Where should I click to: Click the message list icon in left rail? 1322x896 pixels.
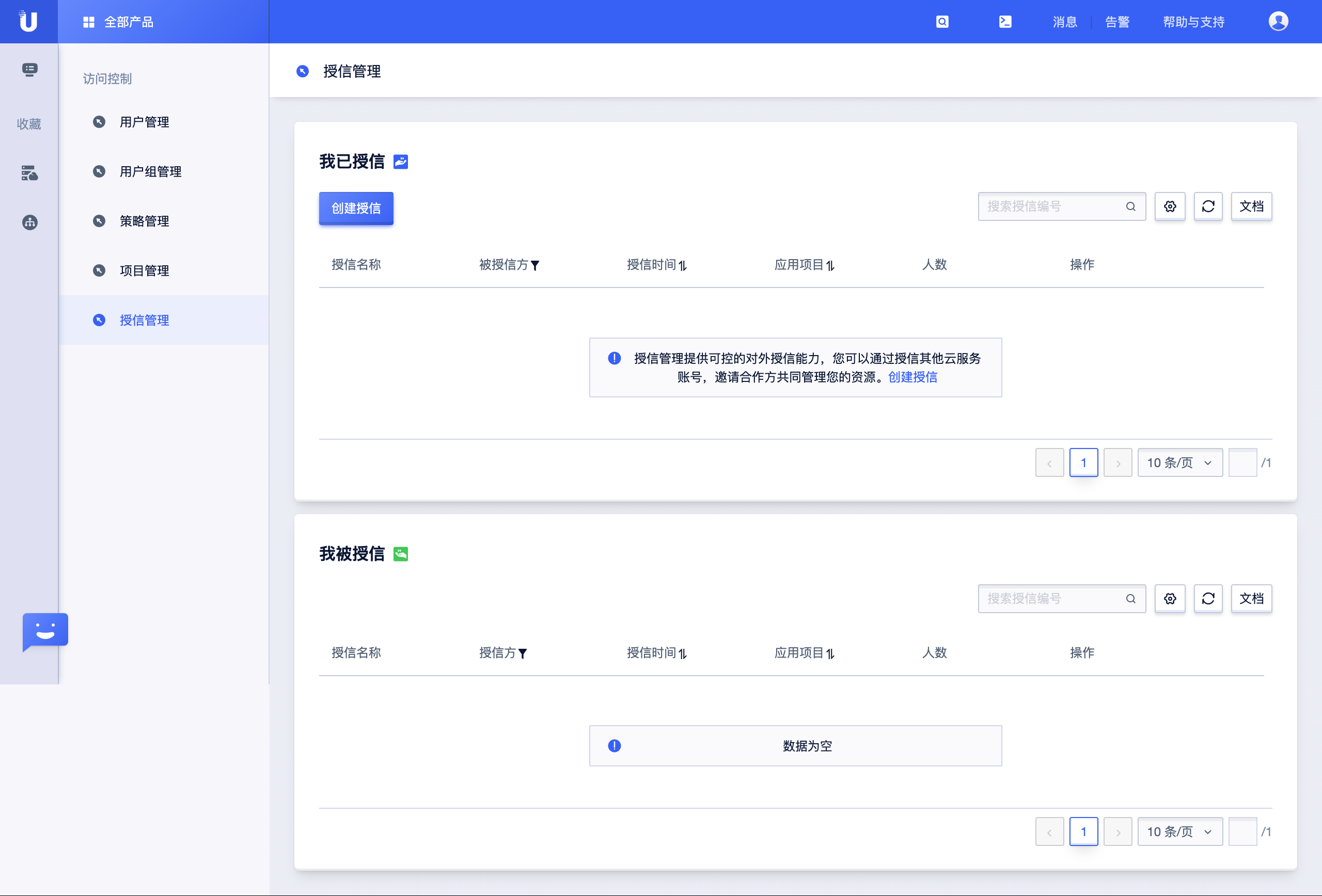tap(29, 69)
